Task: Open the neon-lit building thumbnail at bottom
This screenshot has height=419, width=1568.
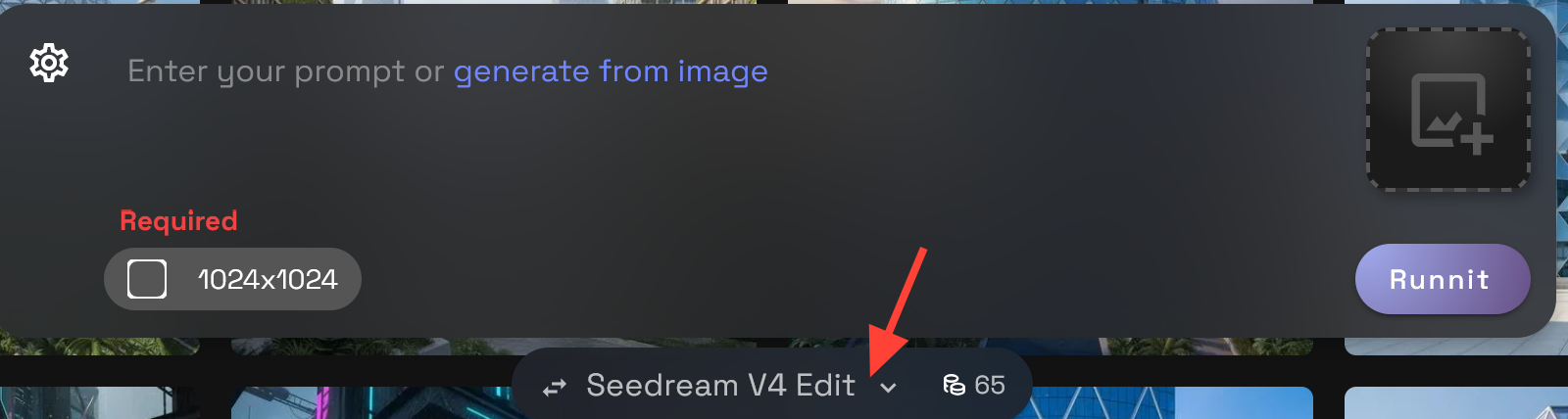Action: tap(372, 402)
